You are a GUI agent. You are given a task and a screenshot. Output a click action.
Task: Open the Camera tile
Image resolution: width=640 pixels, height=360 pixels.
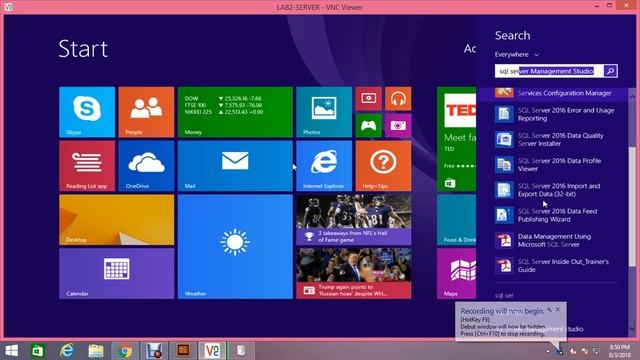pyautogui.click(x=398, y=125)
